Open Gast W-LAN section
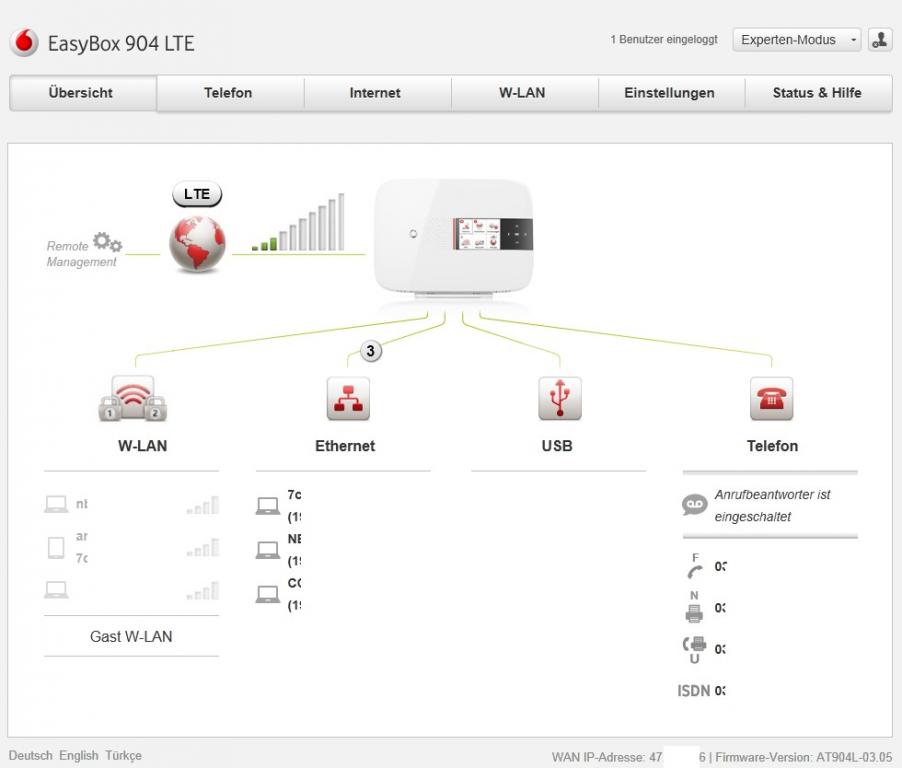The height and width of the screenshot is (768, 902). (x=131, y=636)
